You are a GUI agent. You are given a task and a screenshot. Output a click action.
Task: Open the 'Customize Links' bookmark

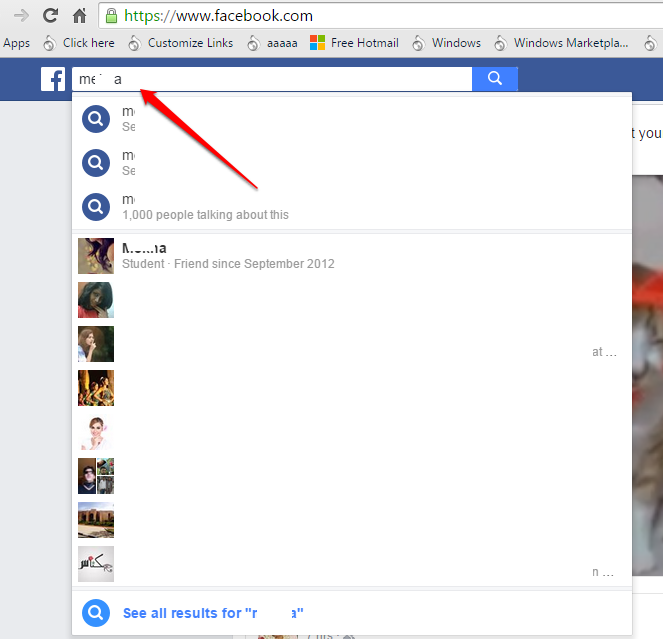click(x=181, y=43)
